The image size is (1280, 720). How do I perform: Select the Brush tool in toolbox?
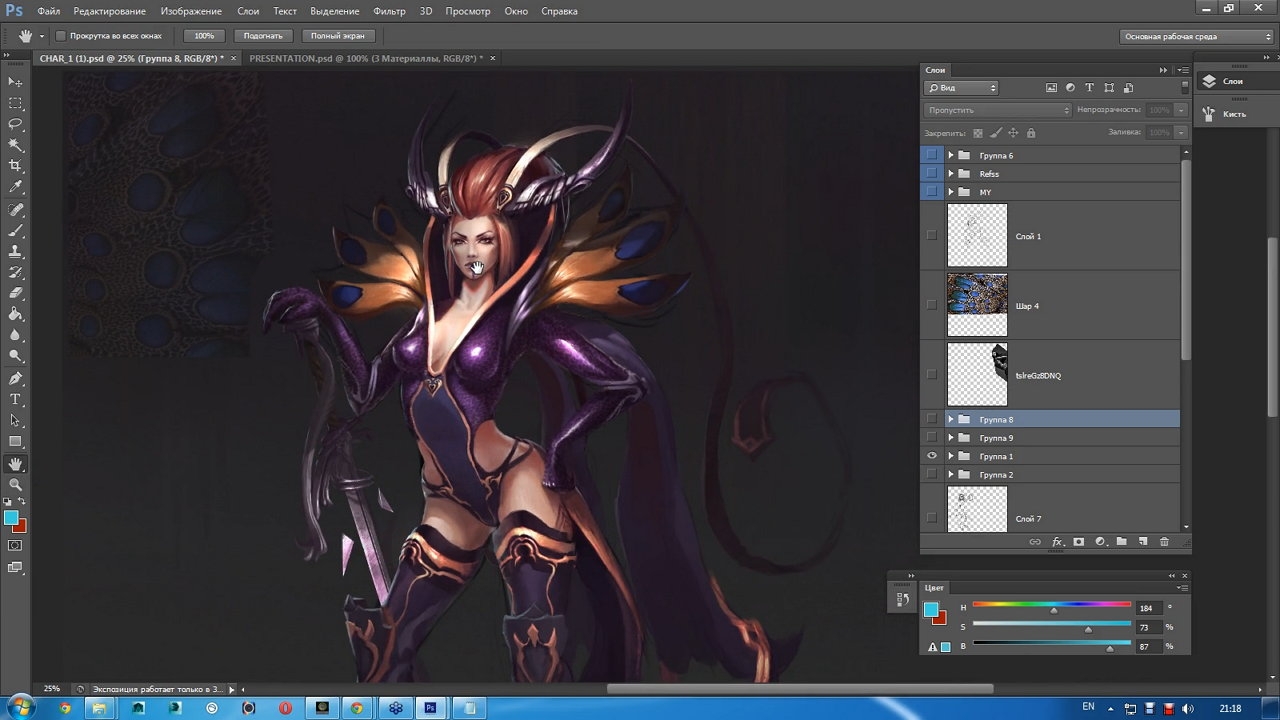pos(15,231)
